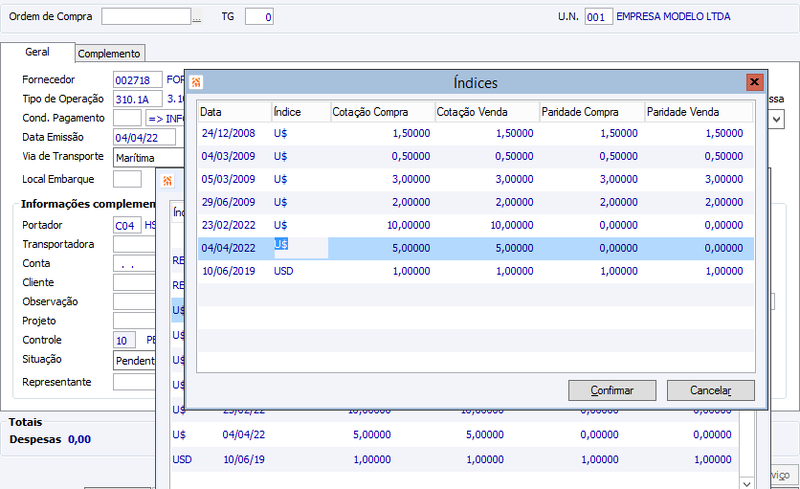Click the orange icon of background window
The height and width of the screenshot is (489, 800).
coord(167,181)
